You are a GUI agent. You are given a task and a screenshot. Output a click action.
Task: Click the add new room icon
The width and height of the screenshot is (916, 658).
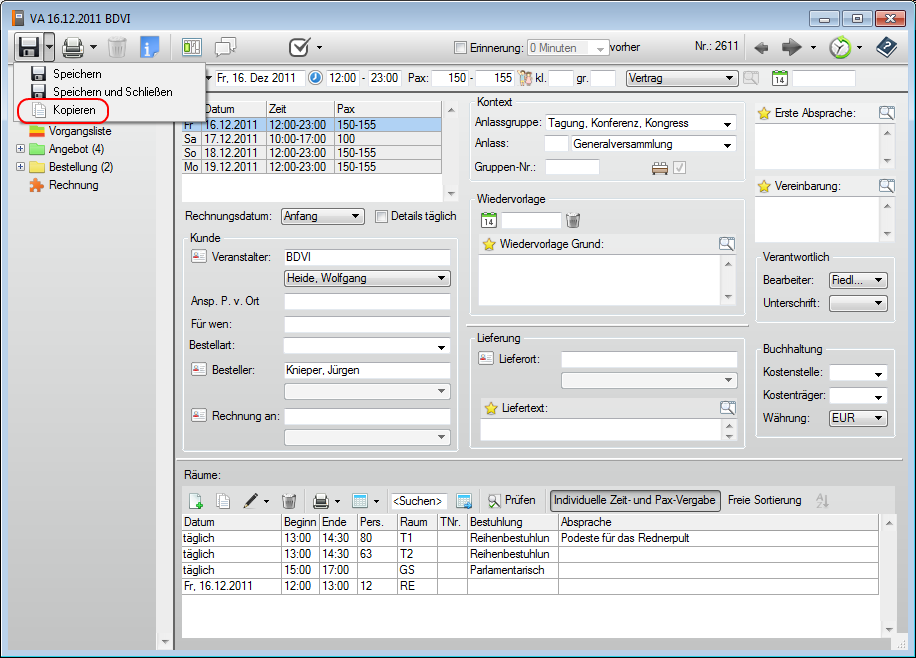pyautogui.click(x=196, y=500)
